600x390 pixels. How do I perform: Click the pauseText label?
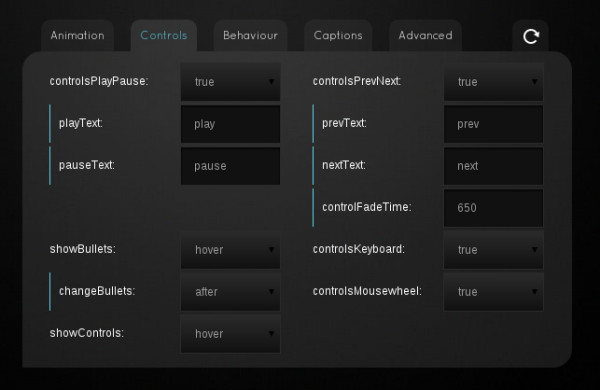pyautogui.click(x=87, y=165)
